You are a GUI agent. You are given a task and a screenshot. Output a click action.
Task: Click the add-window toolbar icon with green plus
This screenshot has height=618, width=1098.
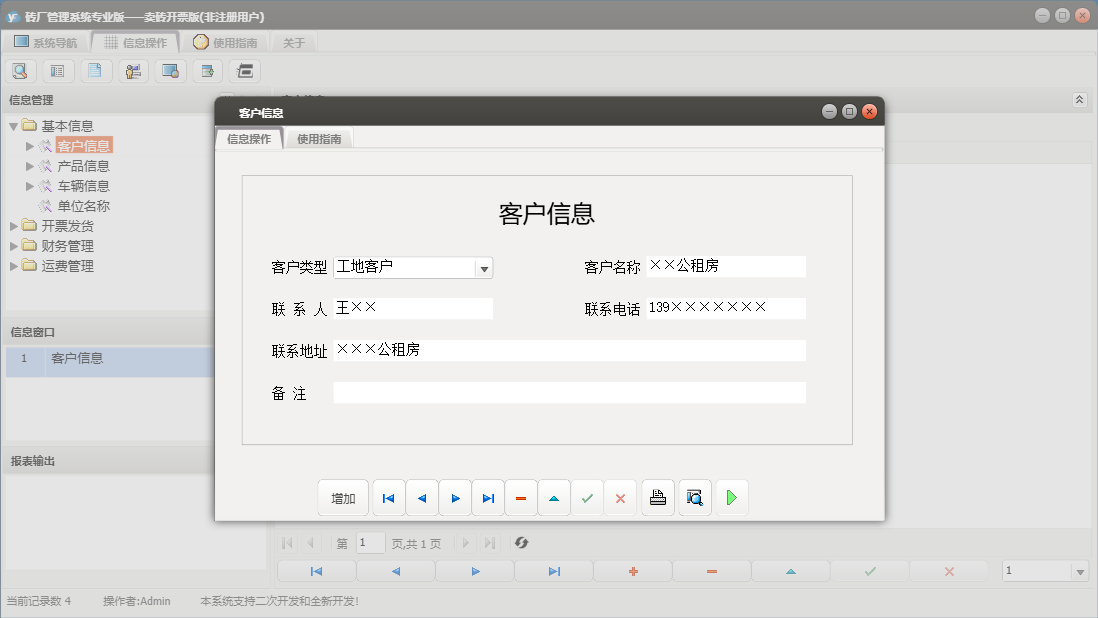click(206, 71)
